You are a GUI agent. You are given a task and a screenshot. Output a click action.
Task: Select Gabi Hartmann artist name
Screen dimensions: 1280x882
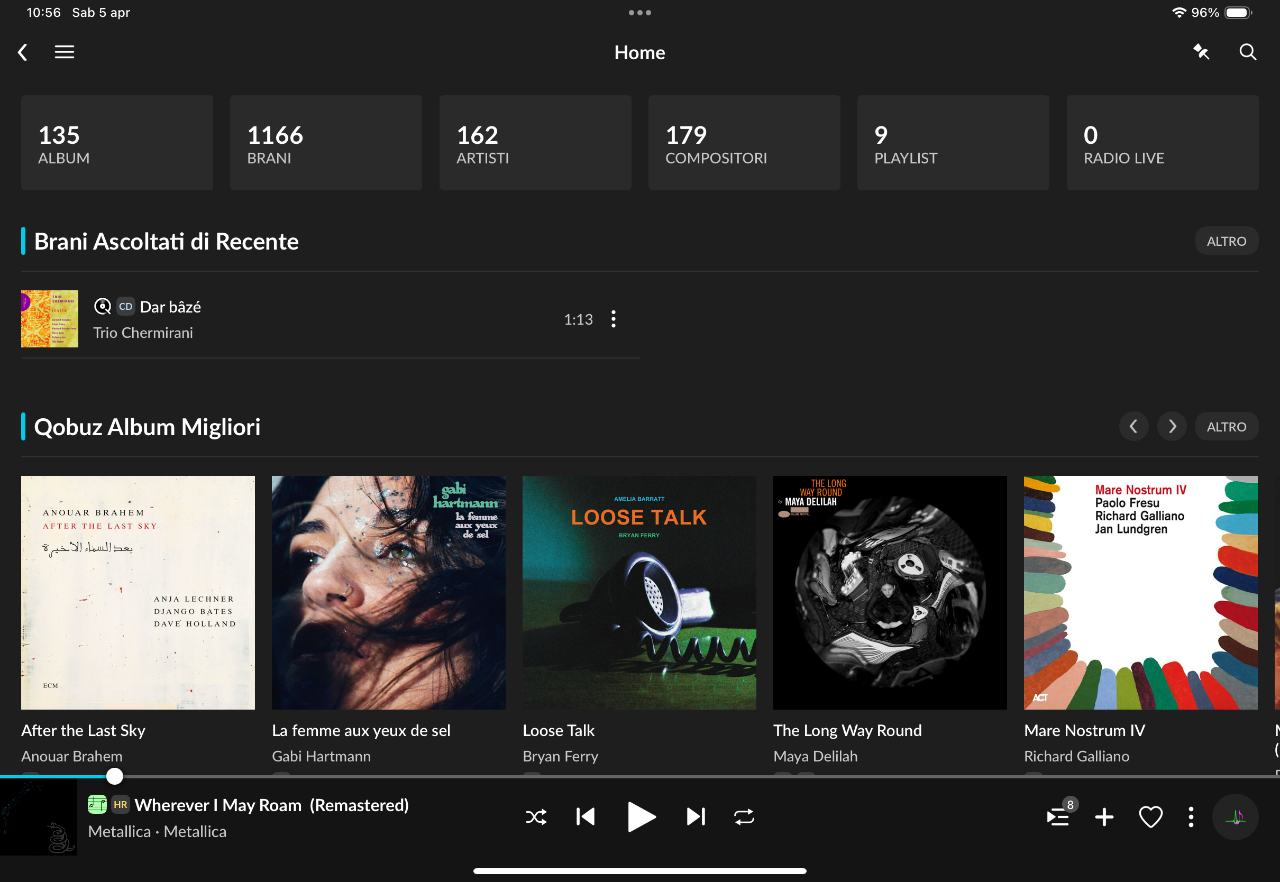pos(321,757)
